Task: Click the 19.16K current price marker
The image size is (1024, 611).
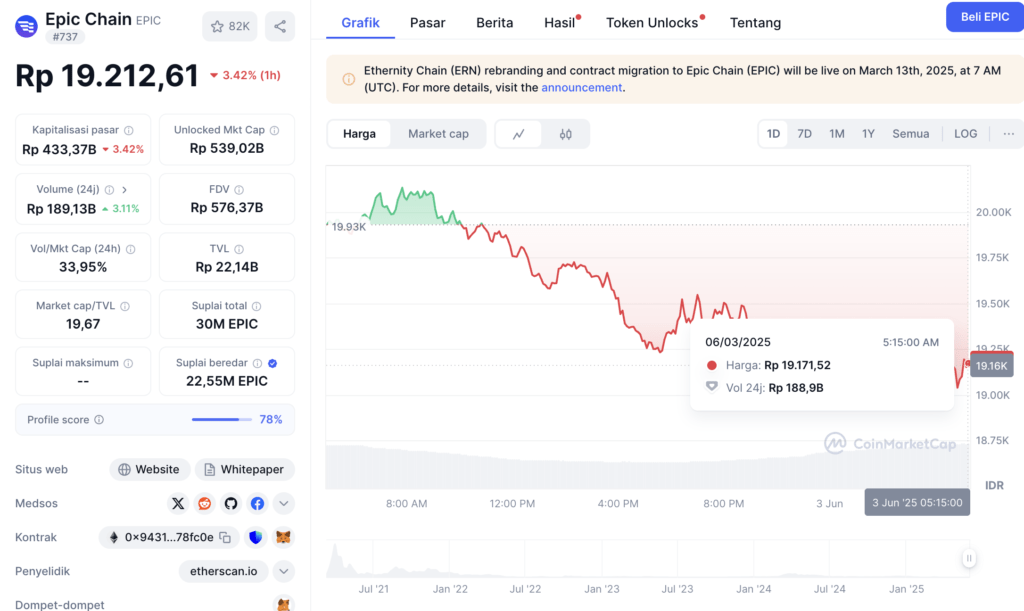Action: (991, 366)
